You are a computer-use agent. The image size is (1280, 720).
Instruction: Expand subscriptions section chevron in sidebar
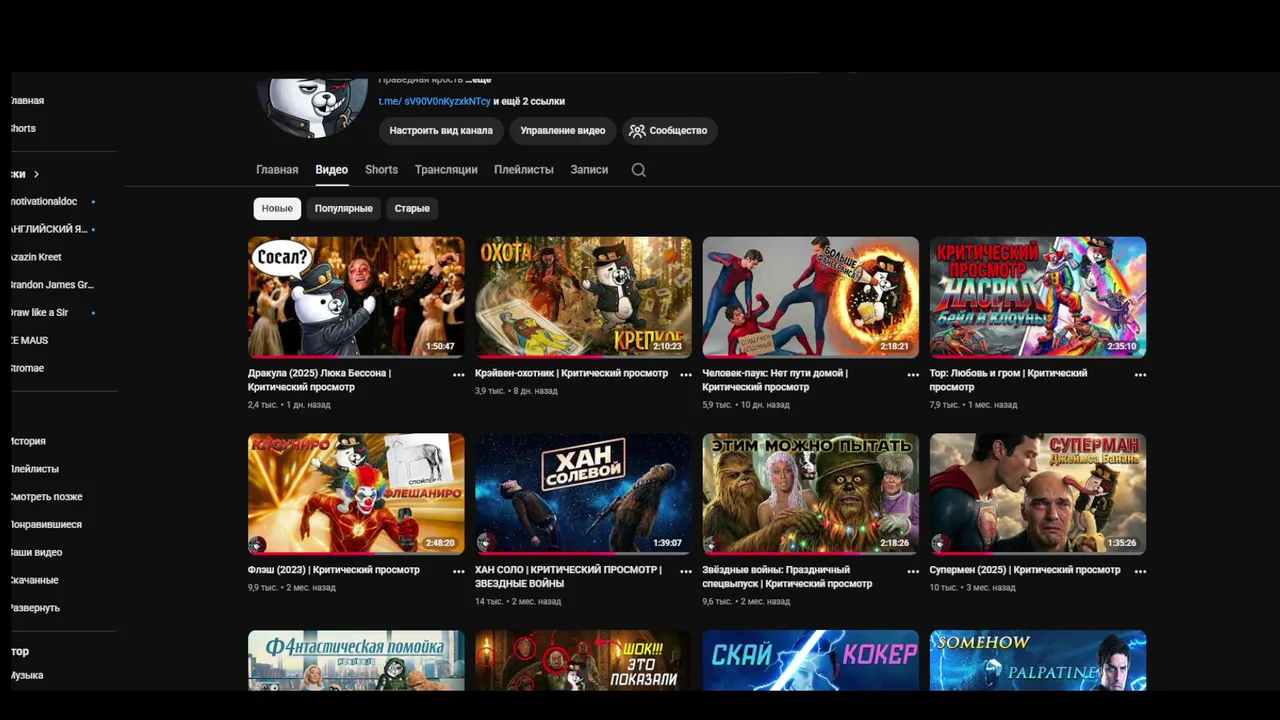[36, 174]
